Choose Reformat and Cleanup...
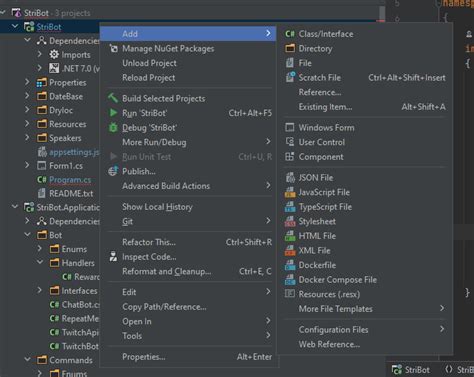 point(188,271)
